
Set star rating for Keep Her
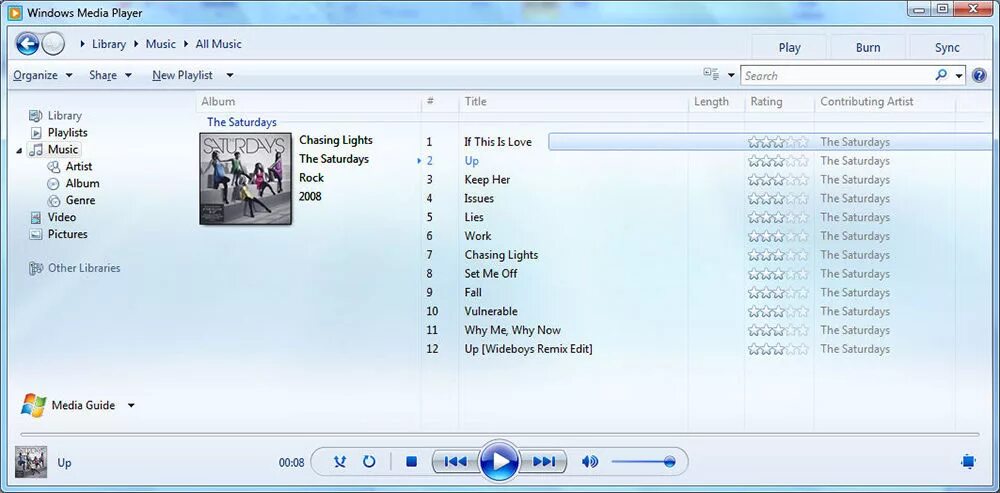click(x=778, y=180)
